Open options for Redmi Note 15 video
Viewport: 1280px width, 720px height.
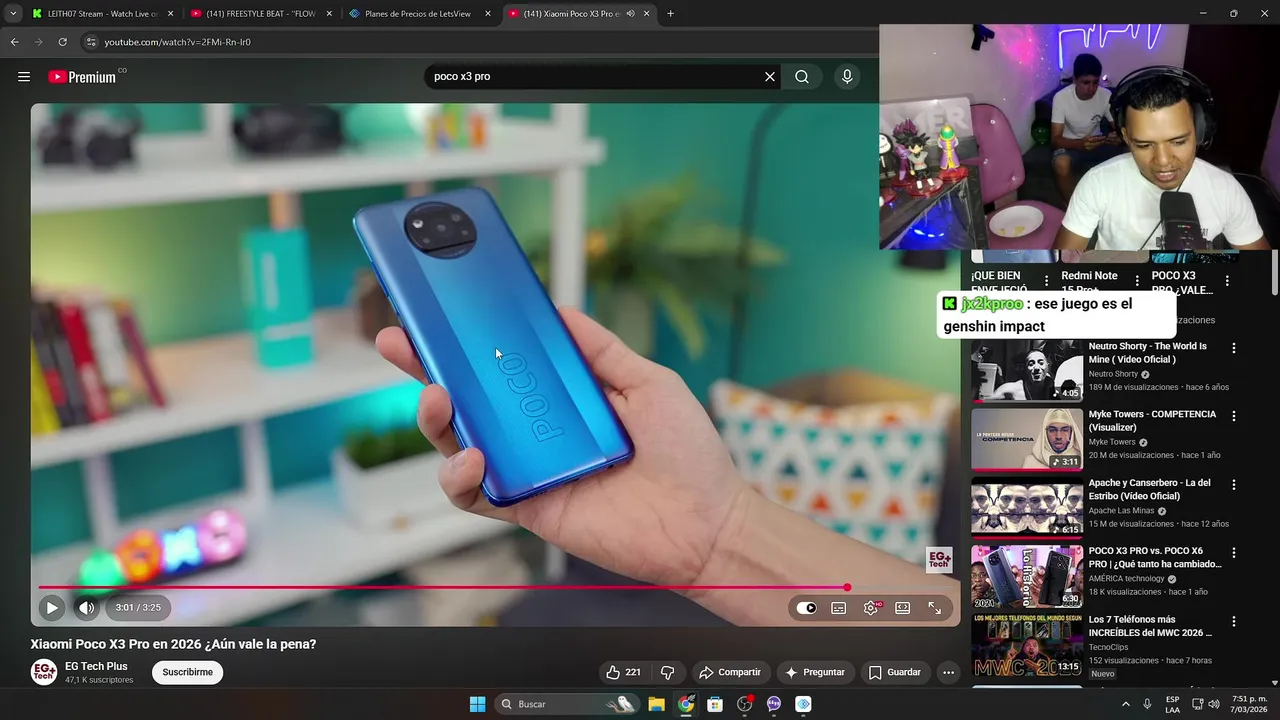point(1137,281)
